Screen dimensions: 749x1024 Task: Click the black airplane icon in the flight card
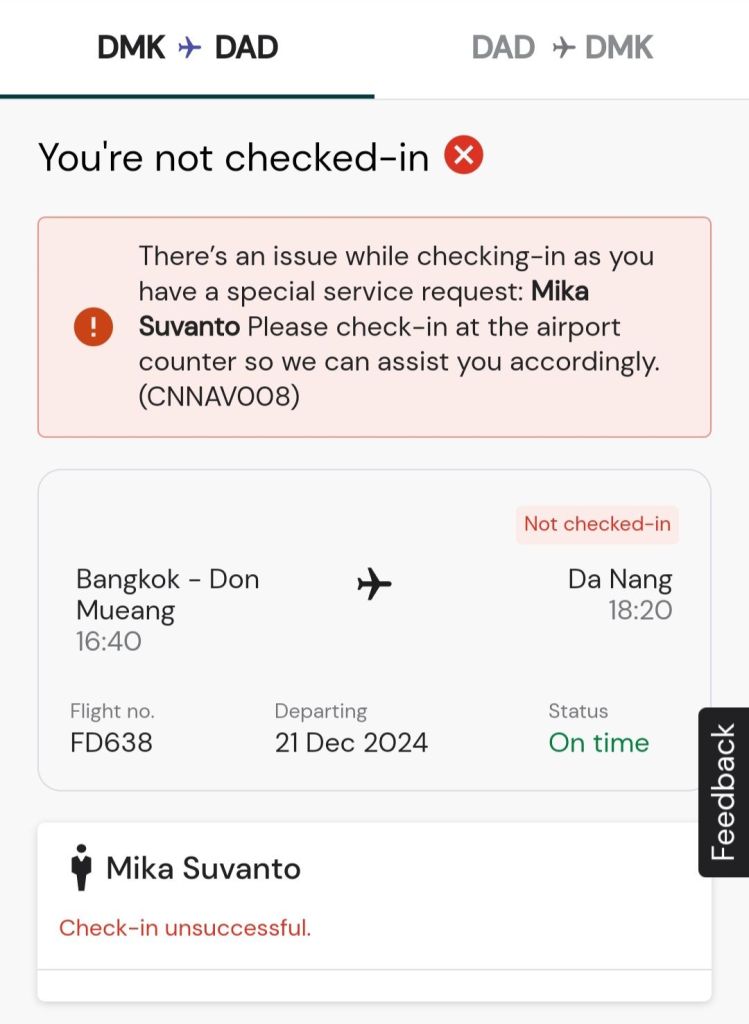[374, 583]
